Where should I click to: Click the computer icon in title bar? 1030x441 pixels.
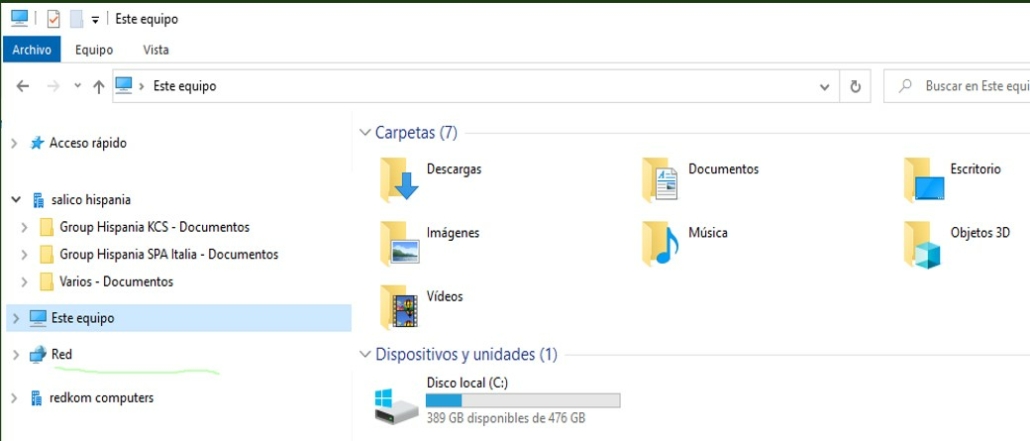click(19, 19)
